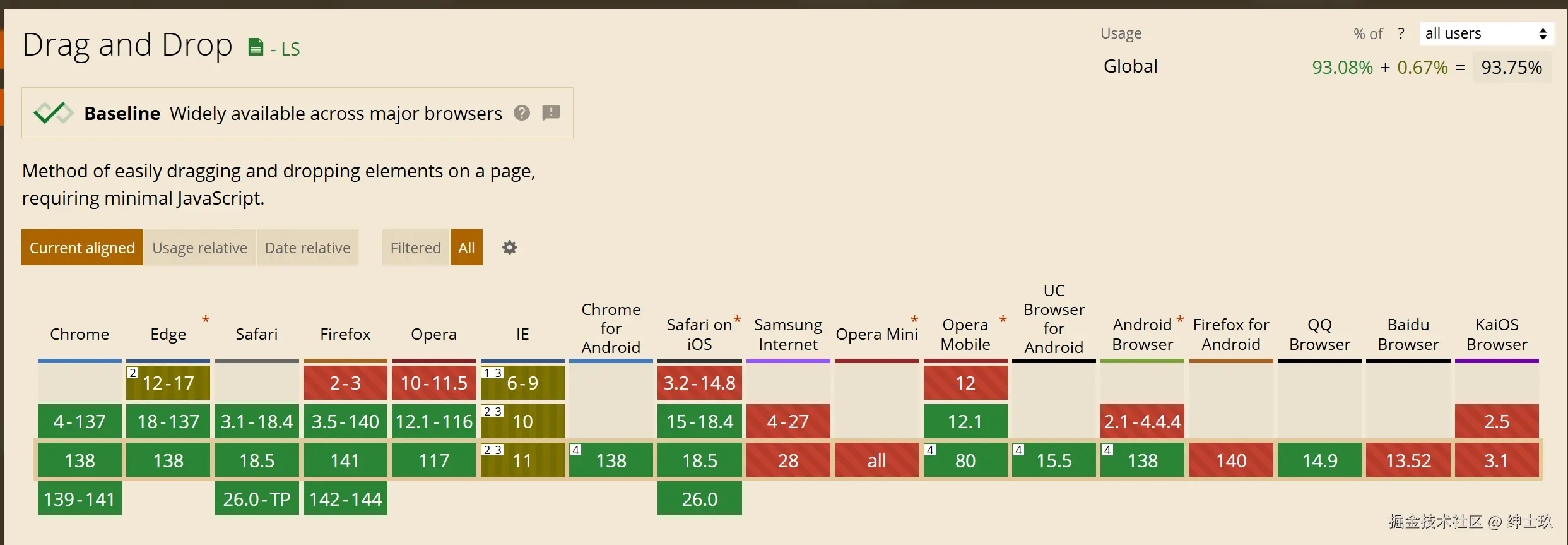The height and width of the screenshot is (545, 1568).
Task: Switch to Usage relative view
Action: pos(199,248)
